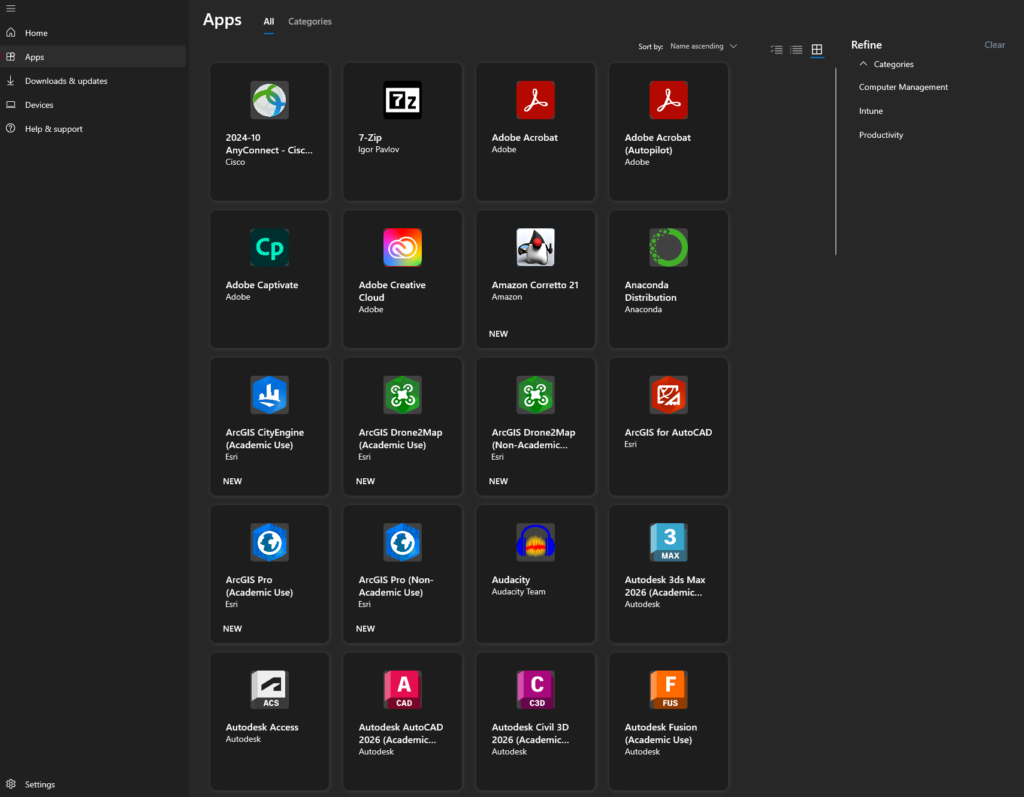Open the Amazon Corretto 21 icon
The image size is (1024, 797).
point(535,248)
